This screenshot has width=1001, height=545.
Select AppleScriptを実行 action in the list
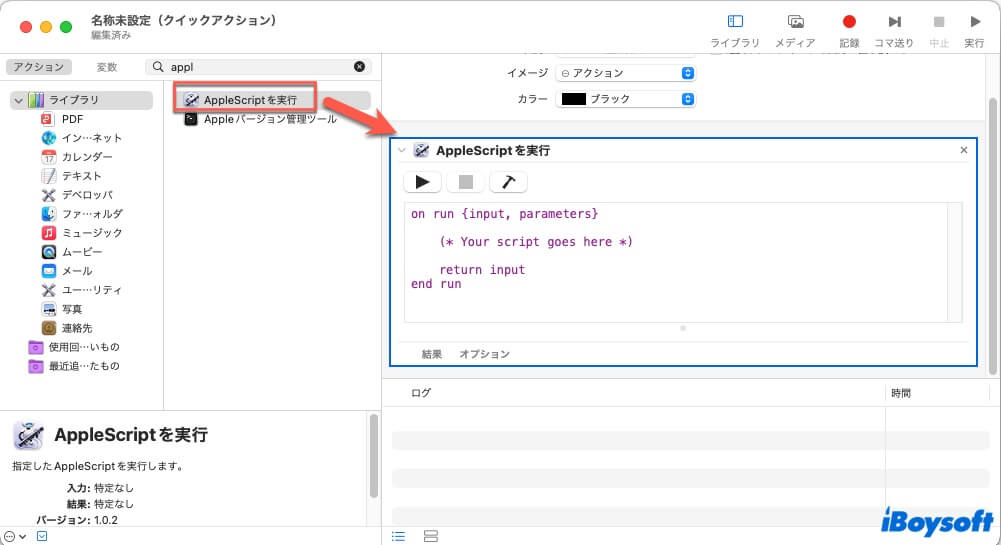tap(250, 100)
